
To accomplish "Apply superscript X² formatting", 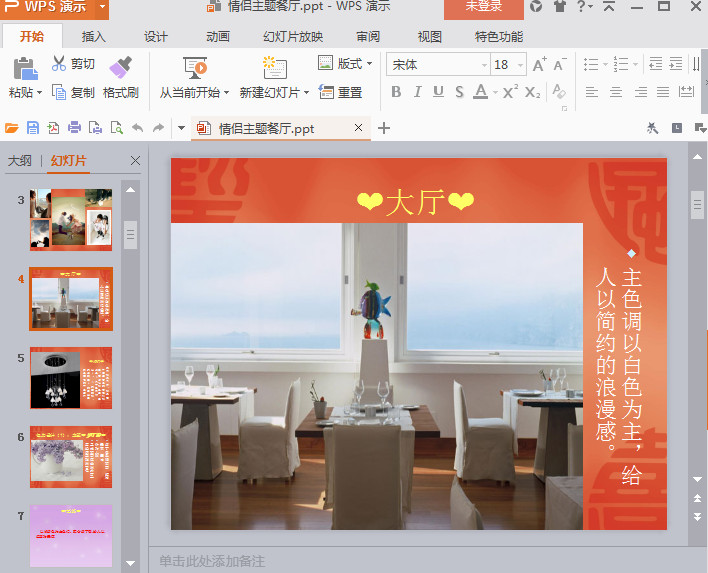I will coord(510,92).
